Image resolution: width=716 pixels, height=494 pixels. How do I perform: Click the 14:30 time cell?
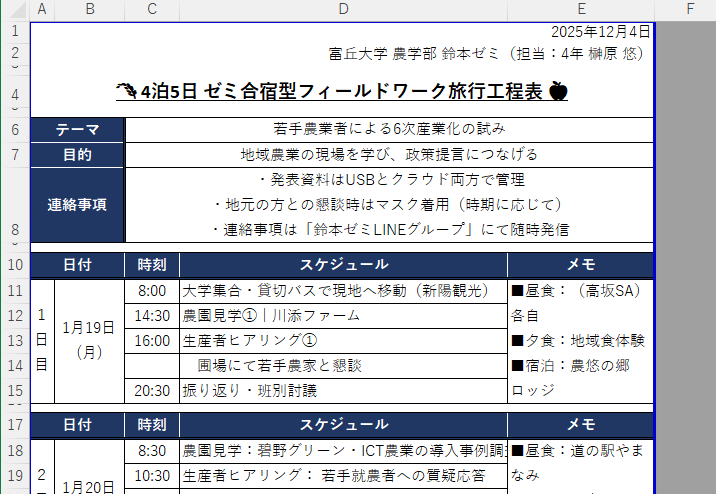(x=152, y=316)
